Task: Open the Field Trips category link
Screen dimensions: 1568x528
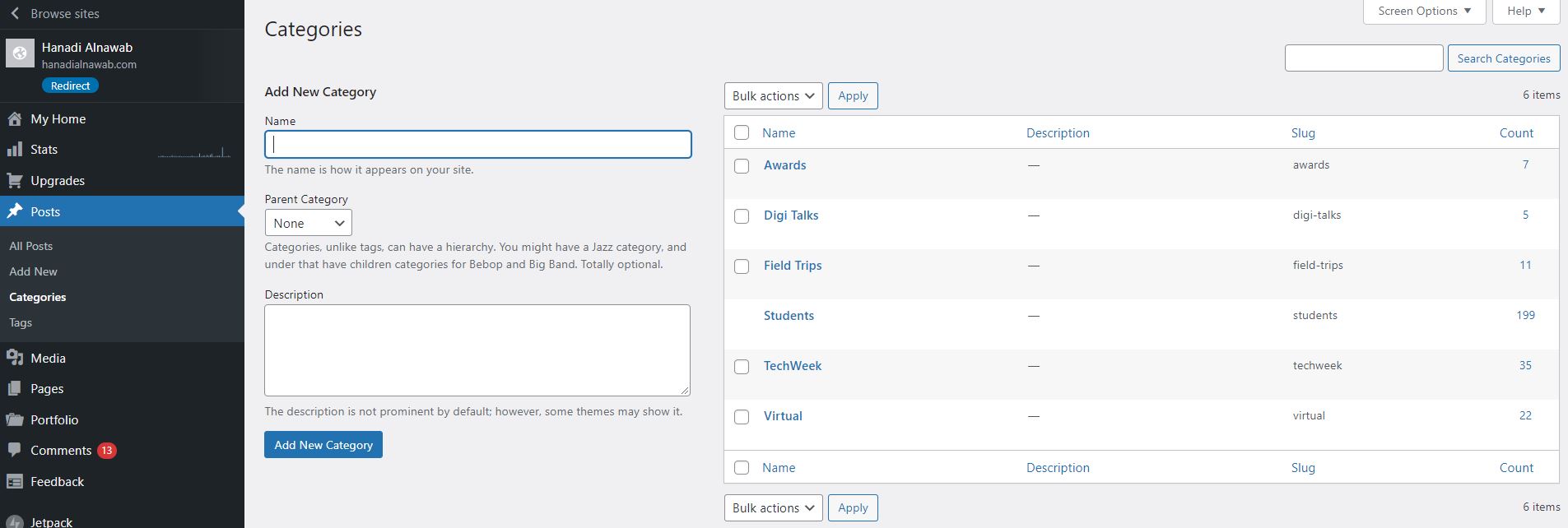Action: [x=792, y=266]
